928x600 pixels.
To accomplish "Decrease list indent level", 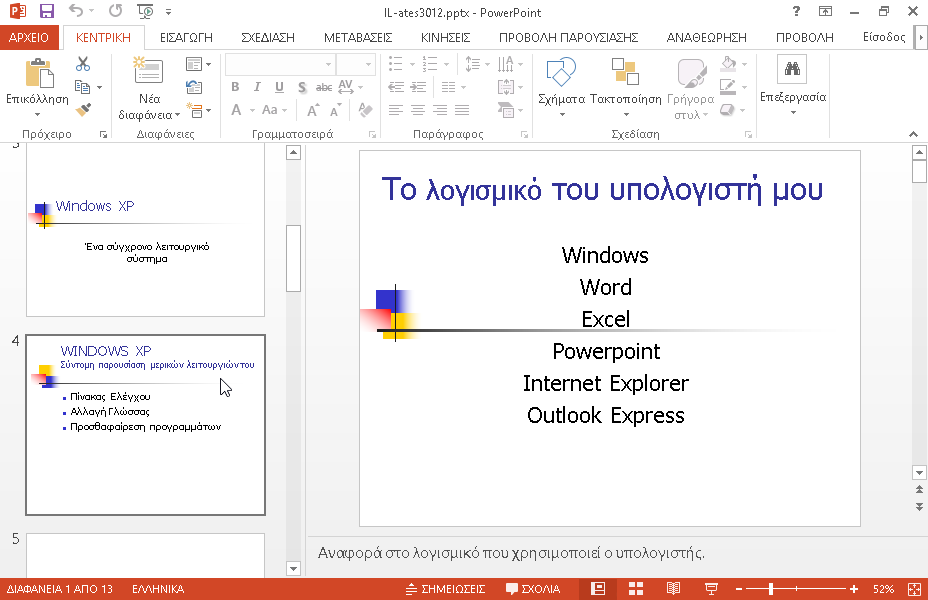I will tap(396, 87).
